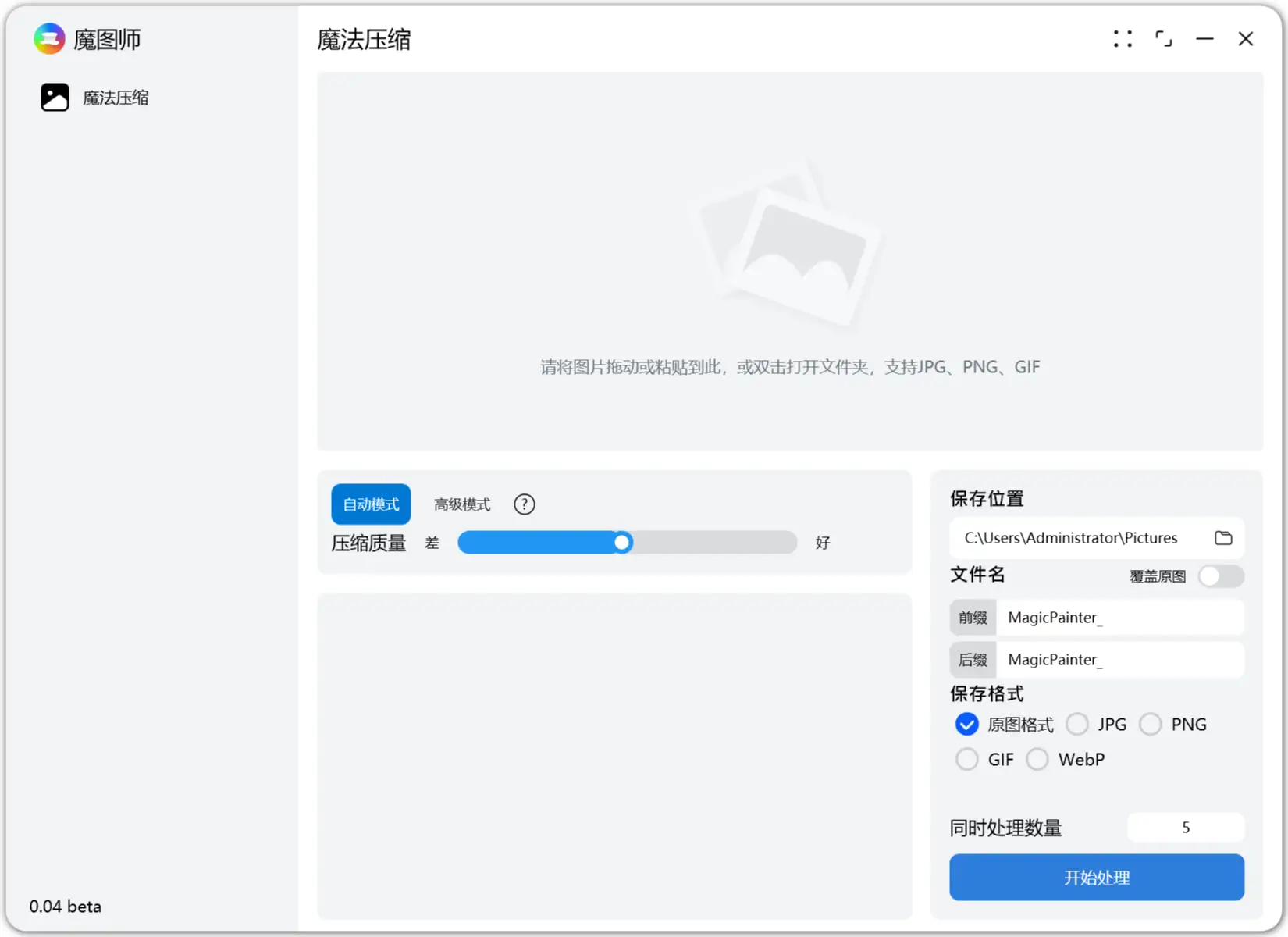Select the 自动模式 tab
Viewport: 1288px width, 937px height.
tap(370, 504)
